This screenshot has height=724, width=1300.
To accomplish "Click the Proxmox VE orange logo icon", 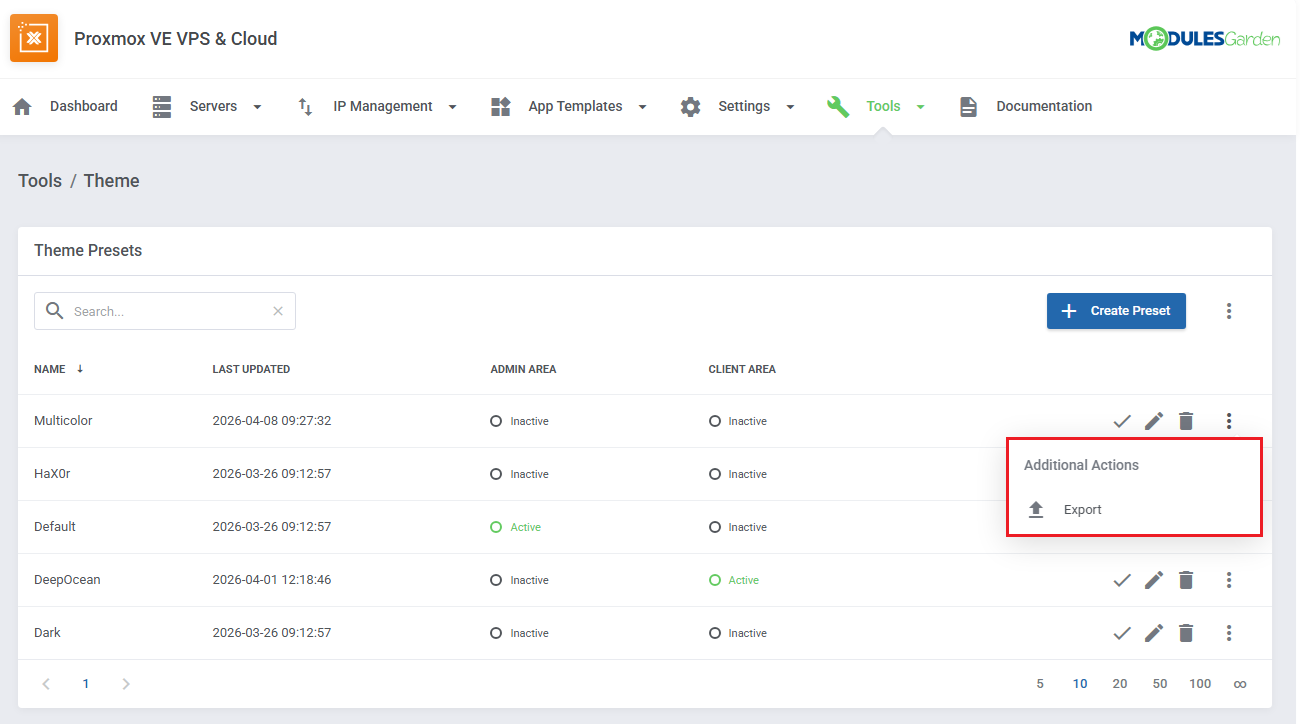I will pyautogui.click(x=34, y=39).
